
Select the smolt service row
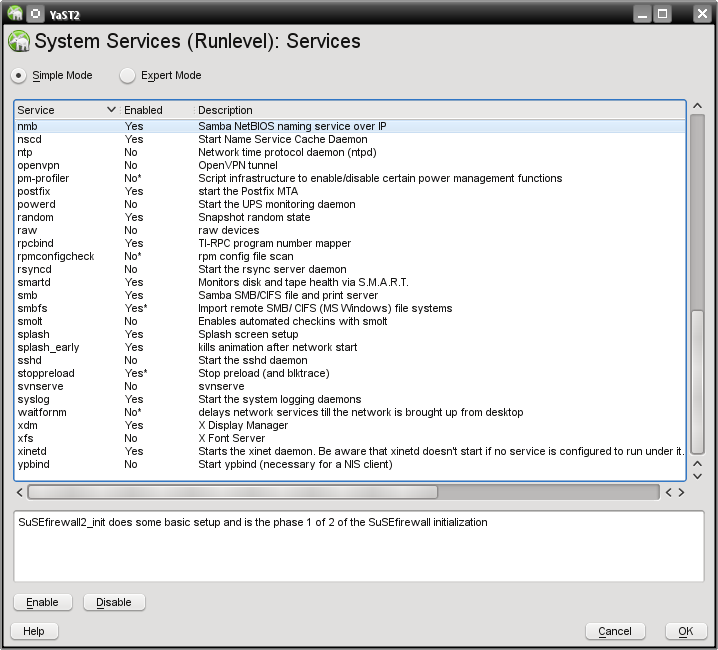[x=350, y=321]
